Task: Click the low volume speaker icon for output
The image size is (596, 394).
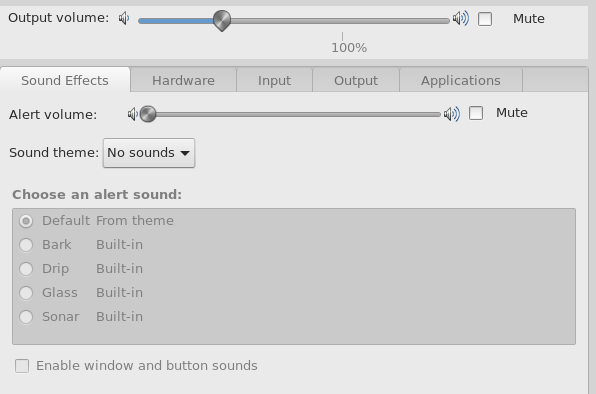Action: tap(124, 18)
